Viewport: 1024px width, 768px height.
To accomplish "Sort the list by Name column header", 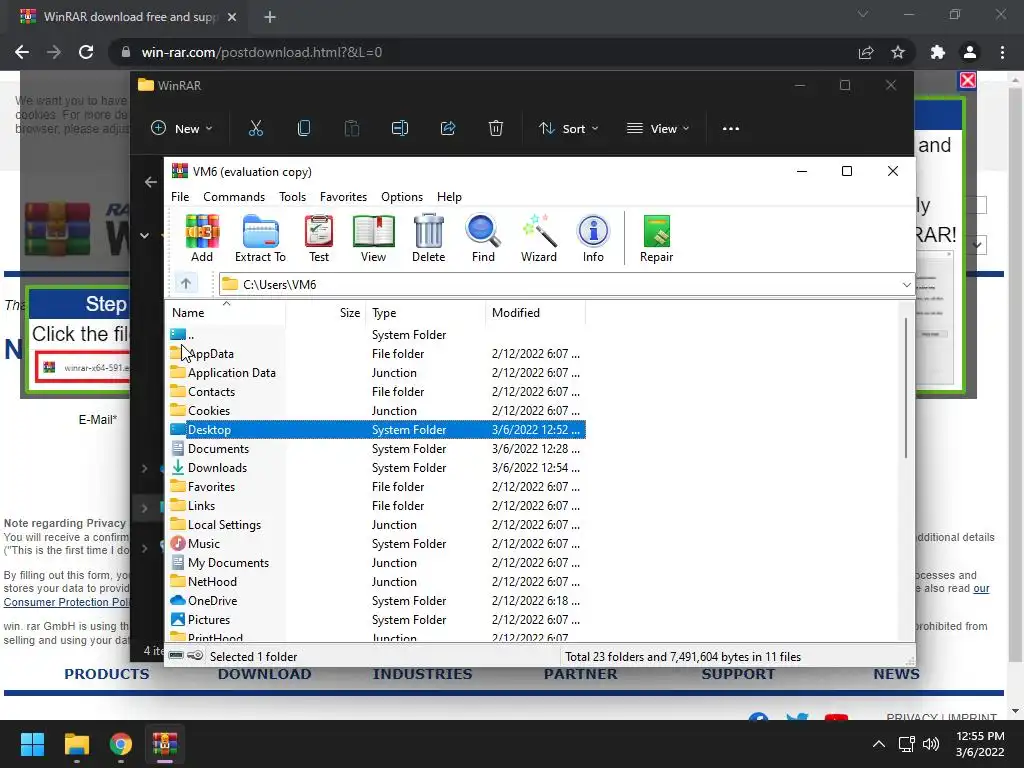I will tap(225, 313).
